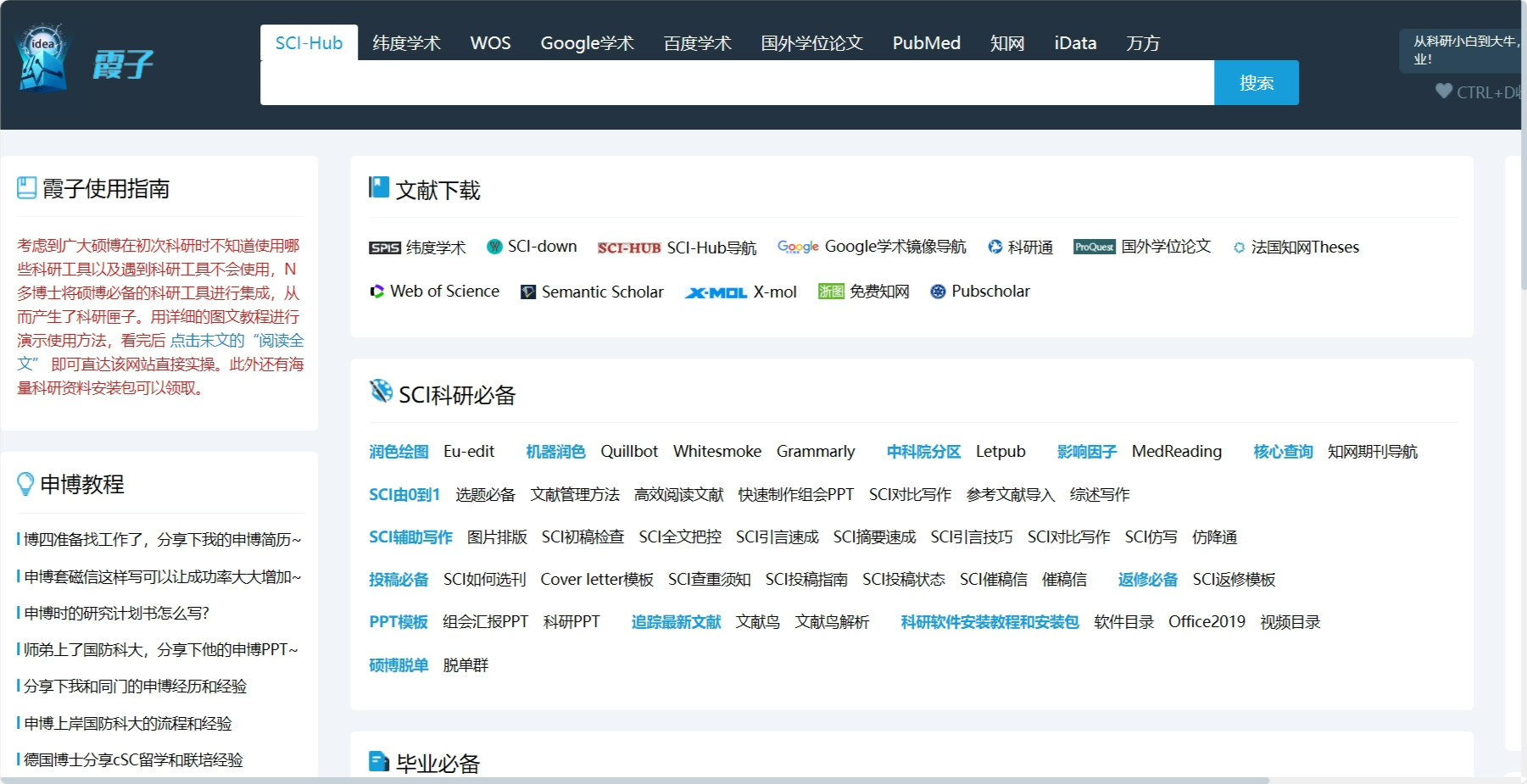Image resolution: width=1527 pixels, height=784 pixels.
Task: Switch to the 万方 tab
Action: pyautogui.click(x=1143, y=42)
